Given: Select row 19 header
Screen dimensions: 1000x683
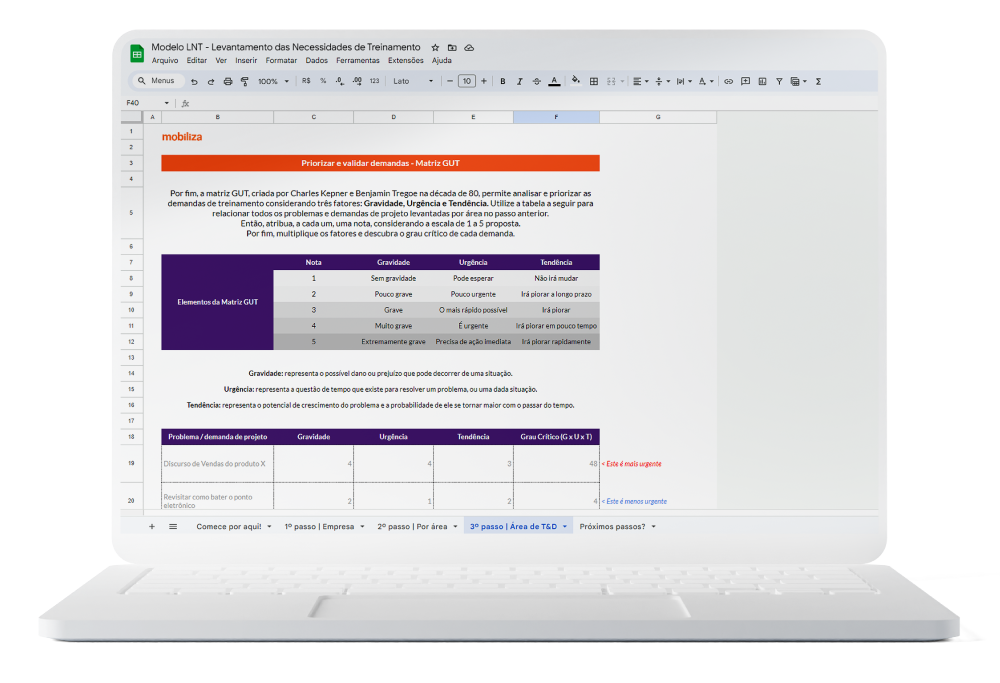Looking at the screenshot, I should pos(131,464).
